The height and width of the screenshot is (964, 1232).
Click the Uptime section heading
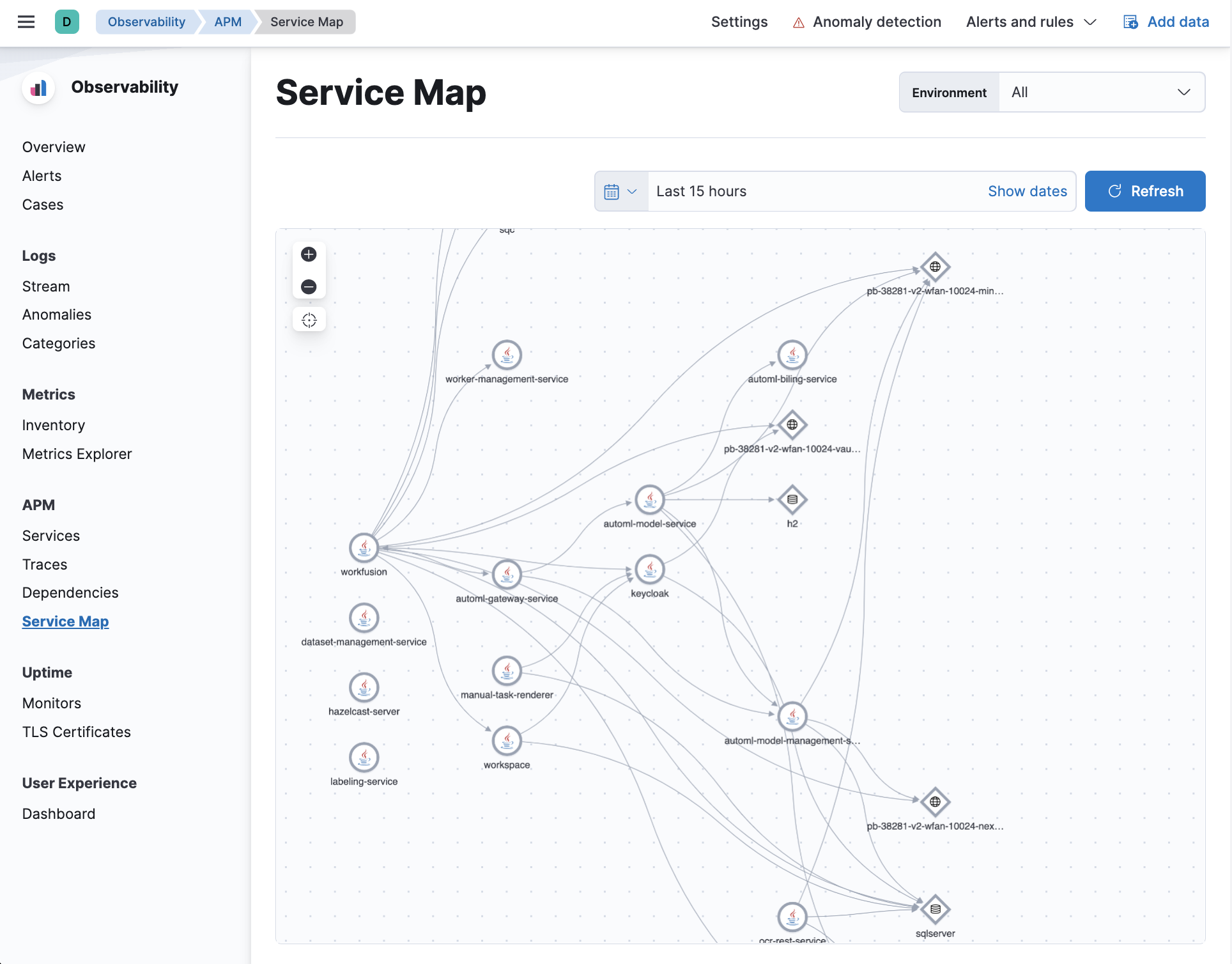tap(47, 672)
